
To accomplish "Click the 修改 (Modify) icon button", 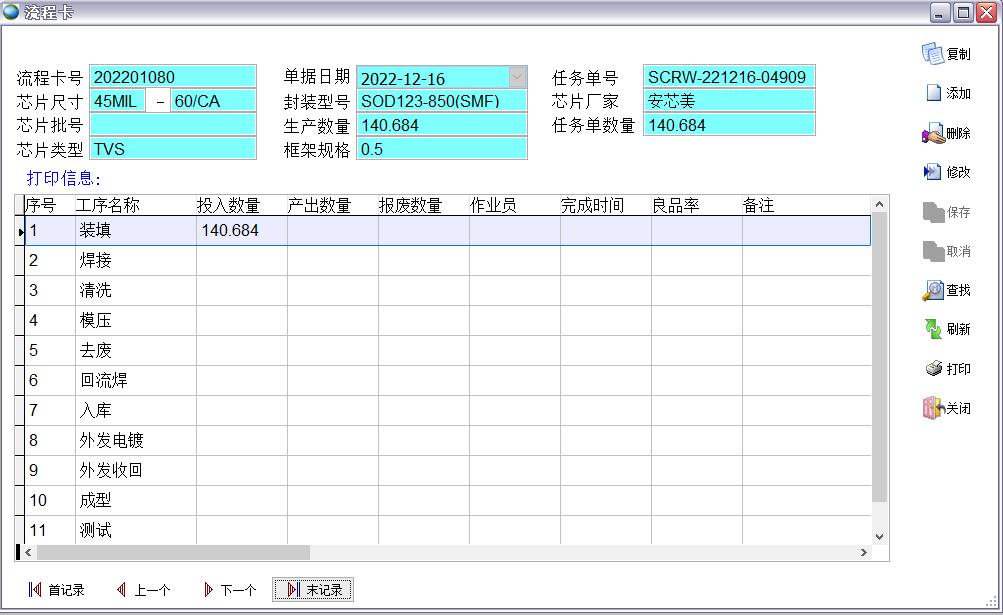I will tap(946, 172).
